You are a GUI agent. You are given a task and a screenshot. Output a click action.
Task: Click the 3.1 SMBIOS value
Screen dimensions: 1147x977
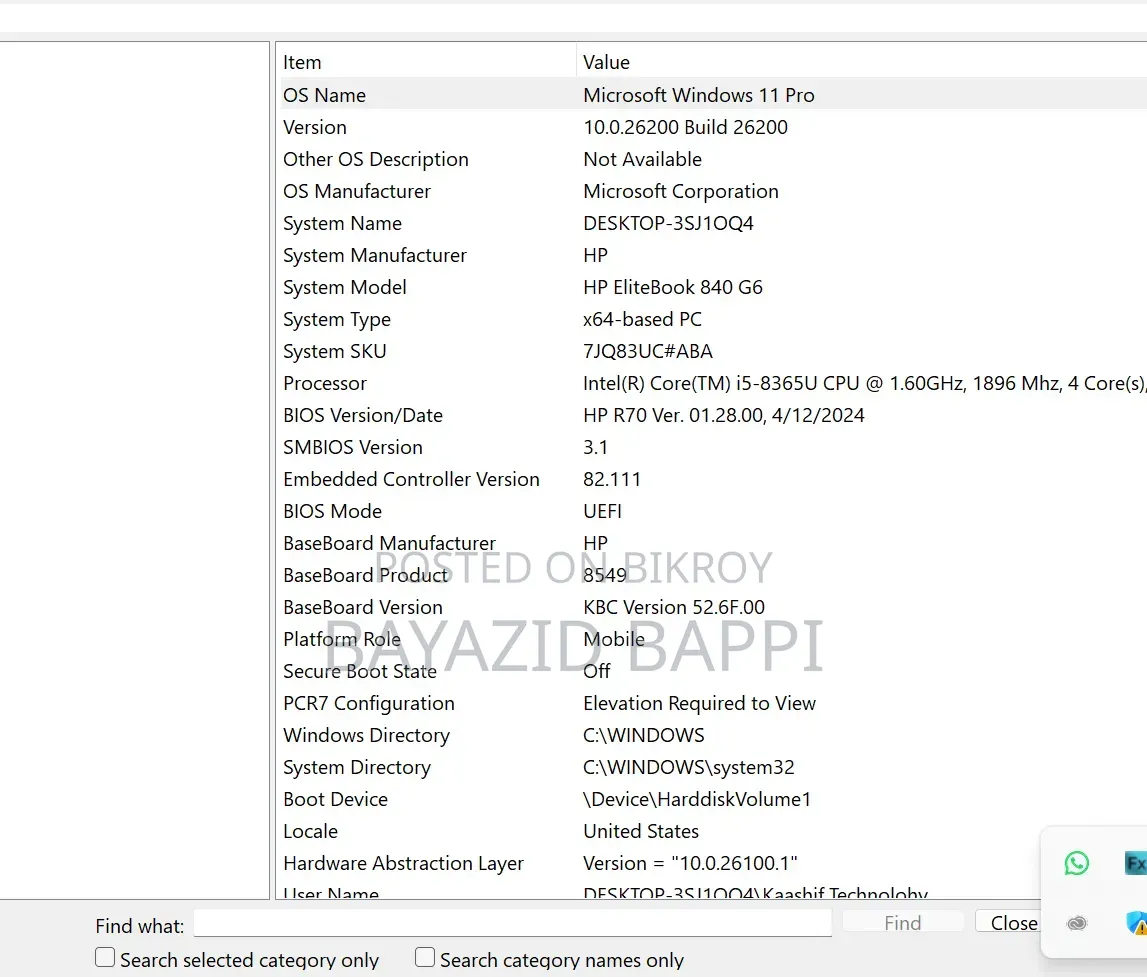pyautogui.click(x=595, y=448)
